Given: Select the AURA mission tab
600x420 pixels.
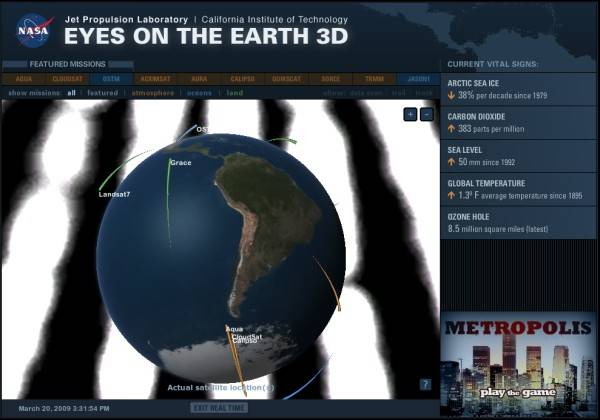Looking at the screenshot, I should click(x=199, y=79).
